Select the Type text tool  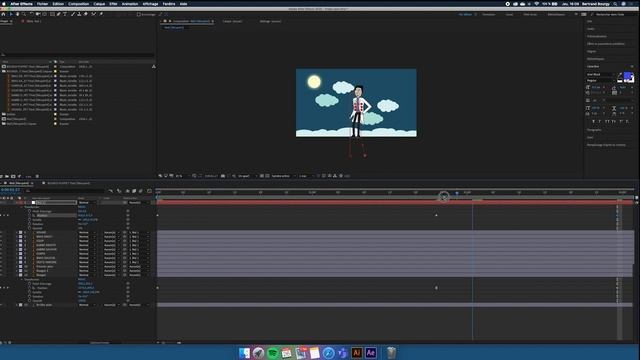(x=65, y=14)
